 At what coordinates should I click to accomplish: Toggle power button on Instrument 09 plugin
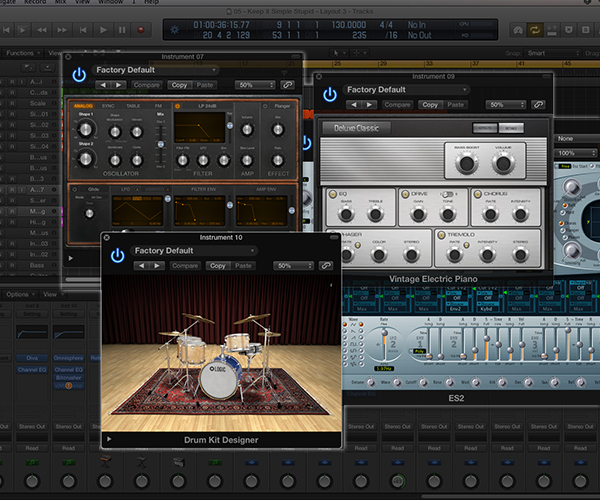(329, 94)
